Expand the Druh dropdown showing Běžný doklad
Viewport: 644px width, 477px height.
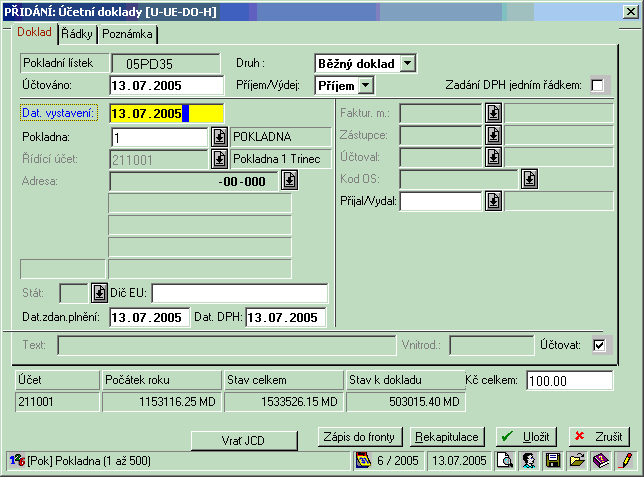[x=408, y=63]
